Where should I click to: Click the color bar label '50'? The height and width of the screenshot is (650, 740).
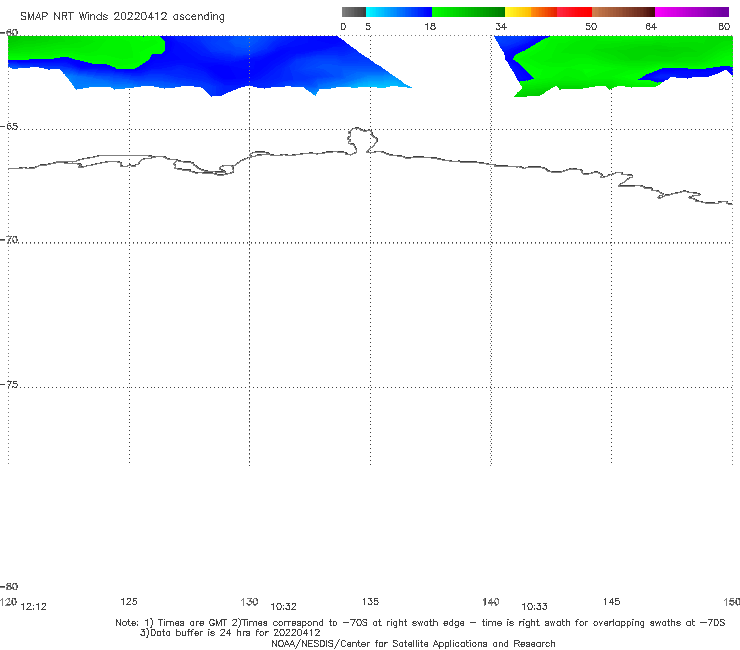tap(591, 26)
